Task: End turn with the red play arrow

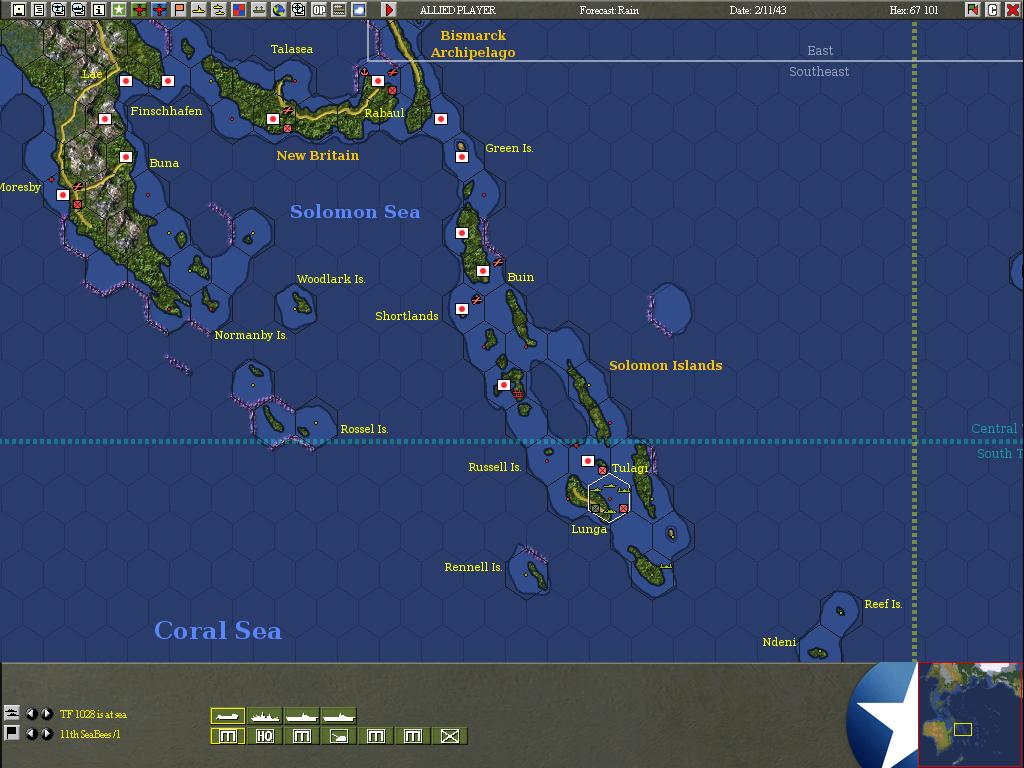Action: click(x=389, y=10)
